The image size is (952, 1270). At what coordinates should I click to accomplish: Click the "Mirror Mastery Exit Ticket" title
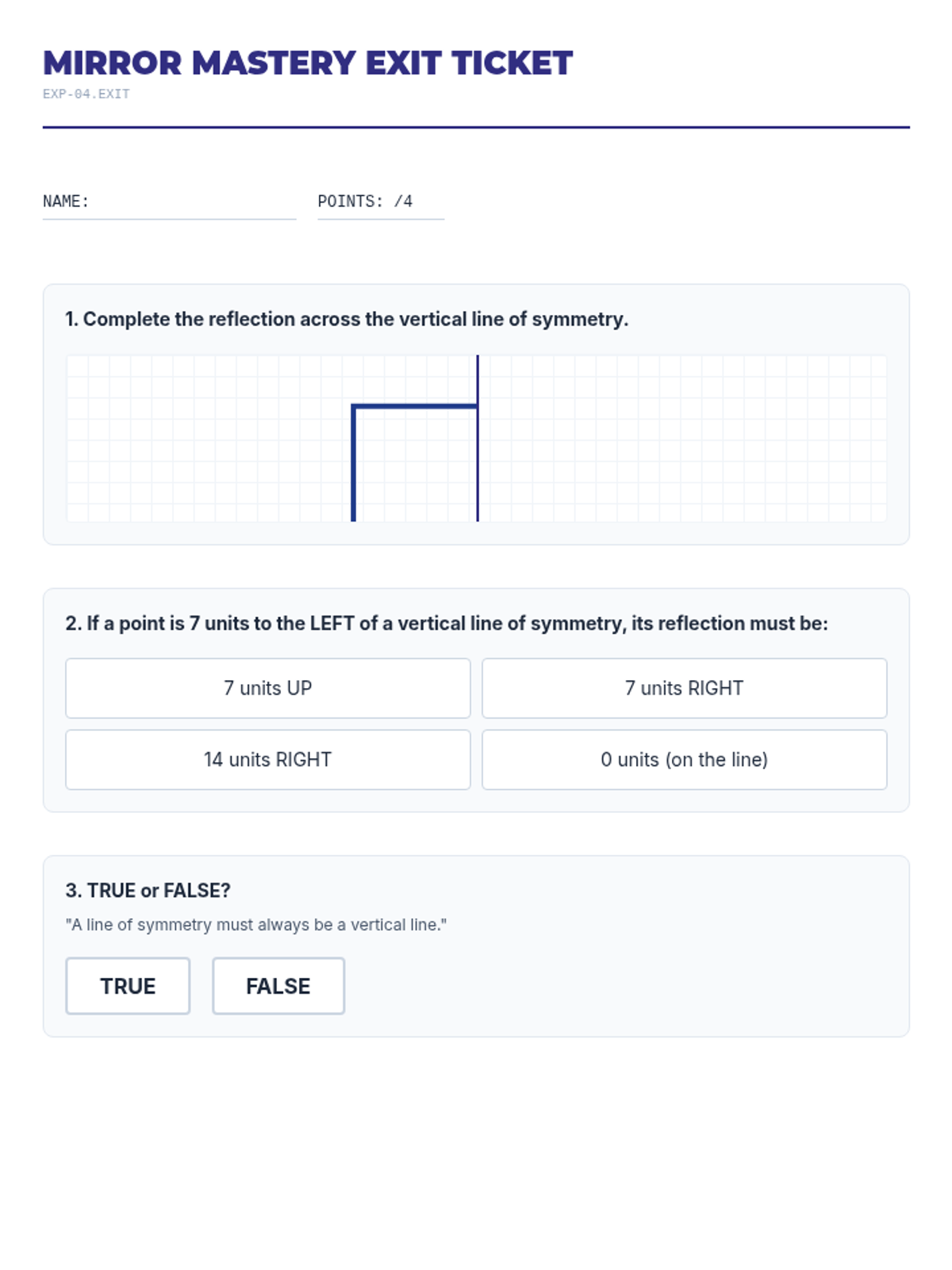(308, 63)
